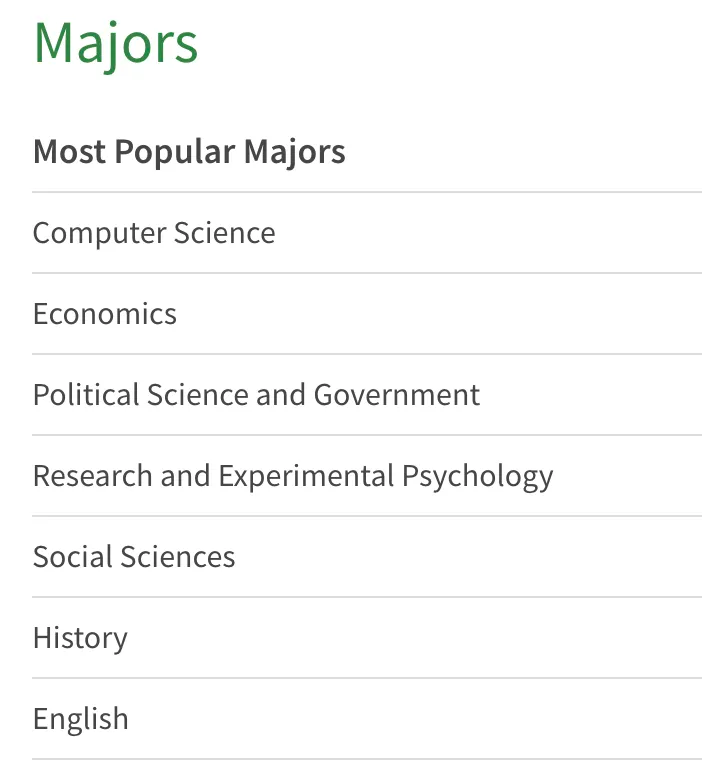Click the word Experimental in the list
Viewport: 702px width, 768px height.
pyautogui.click(x=306, y=476)
